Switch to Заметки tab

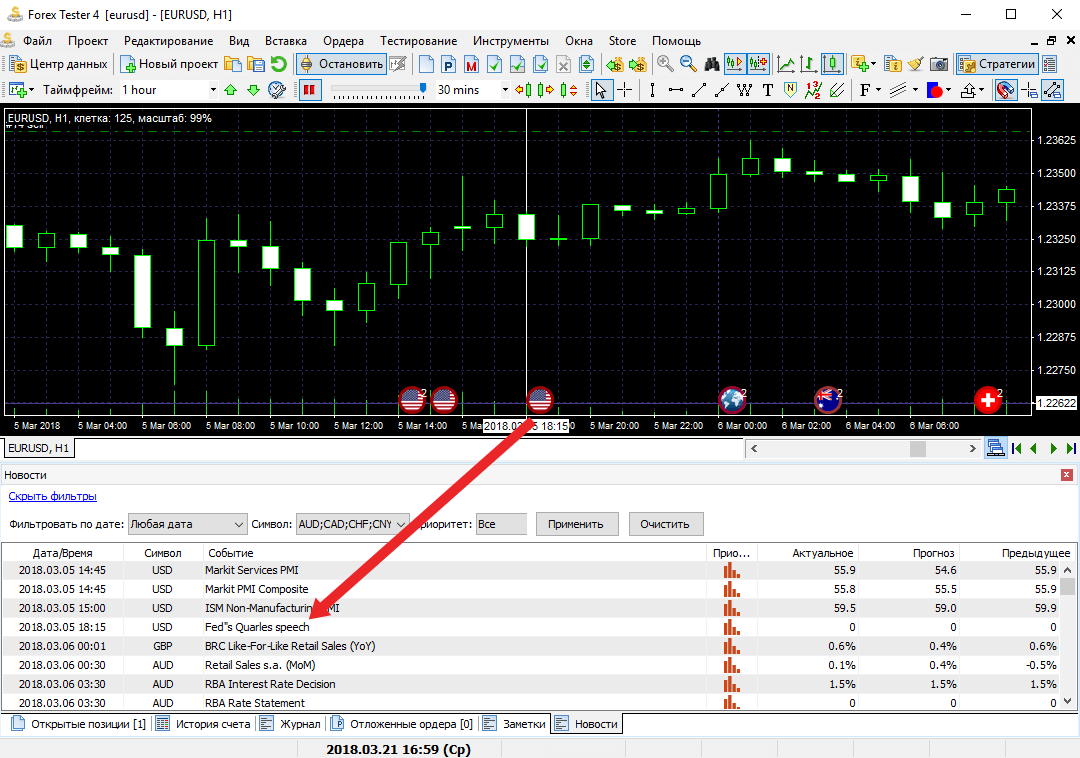tap(515, 724)
